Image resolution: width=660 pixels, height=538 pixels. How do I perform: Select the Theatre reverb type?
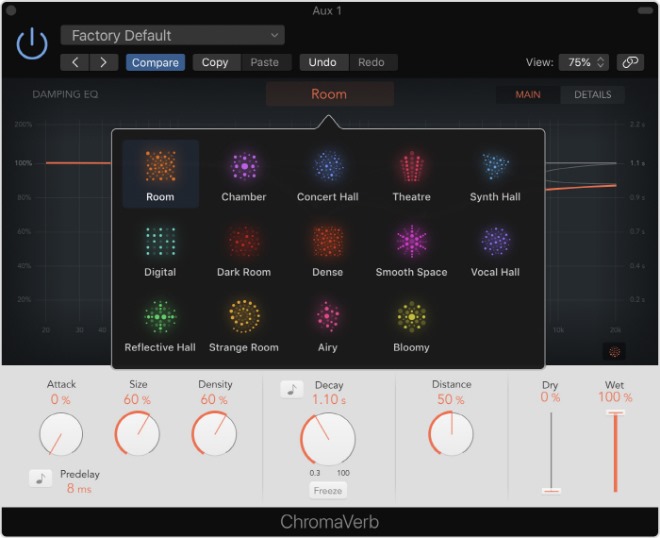pyautogui.click(x=412, y=166)
